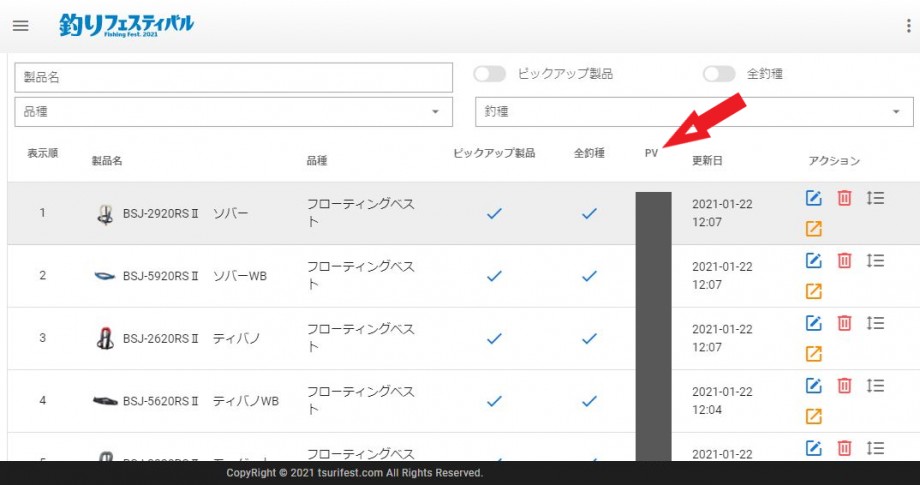Click product thumbnail of BSJ-2920RSⅡ ソバー
The height and width of the screenshot is (485, 920).
(106, 214)
